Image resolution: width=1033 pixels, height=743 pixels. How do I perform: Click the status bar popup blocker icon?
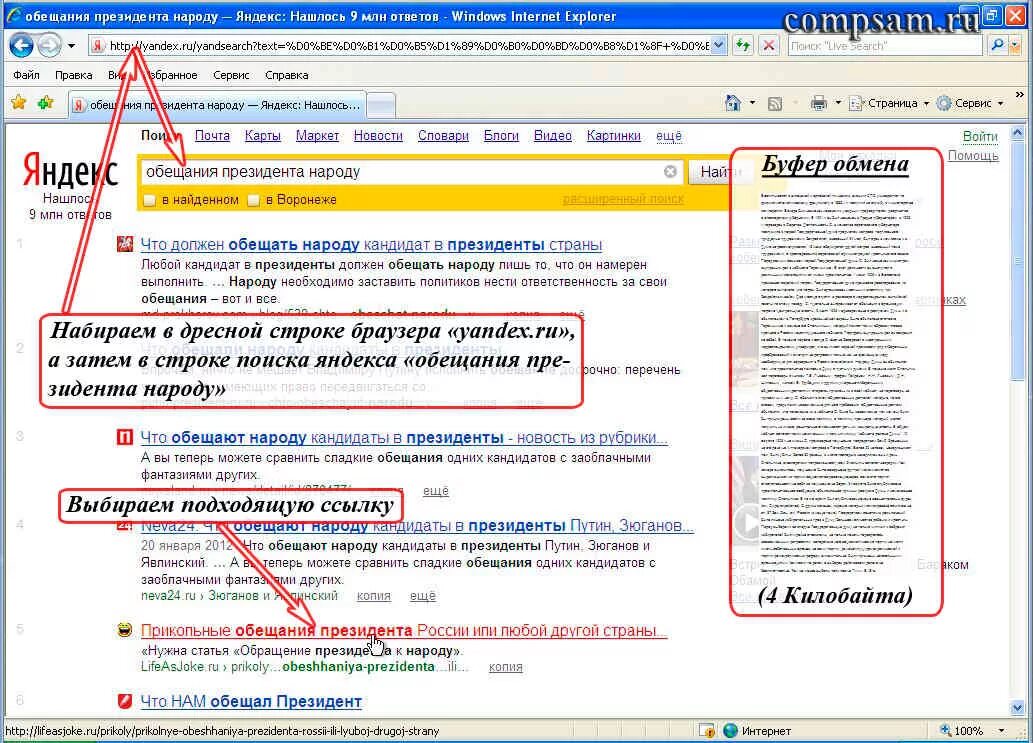pos(706,730)
